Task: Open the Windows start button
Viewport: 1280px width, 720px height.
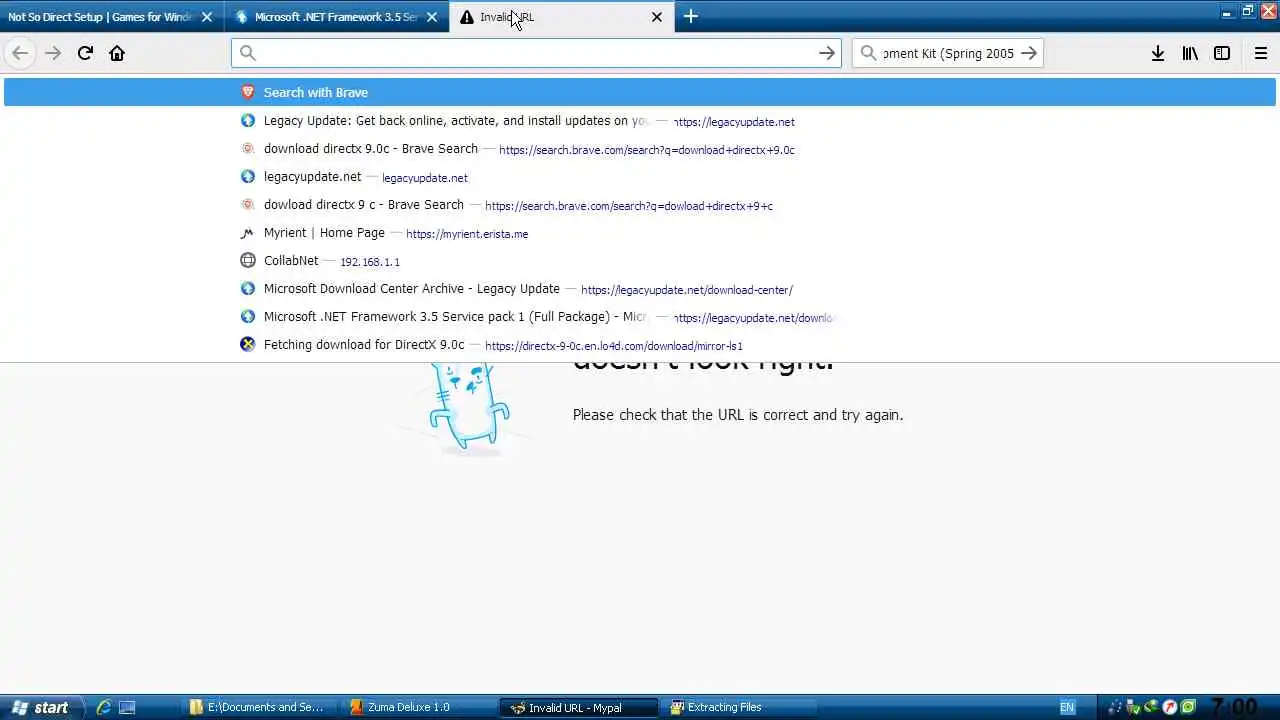Action: 40,707
